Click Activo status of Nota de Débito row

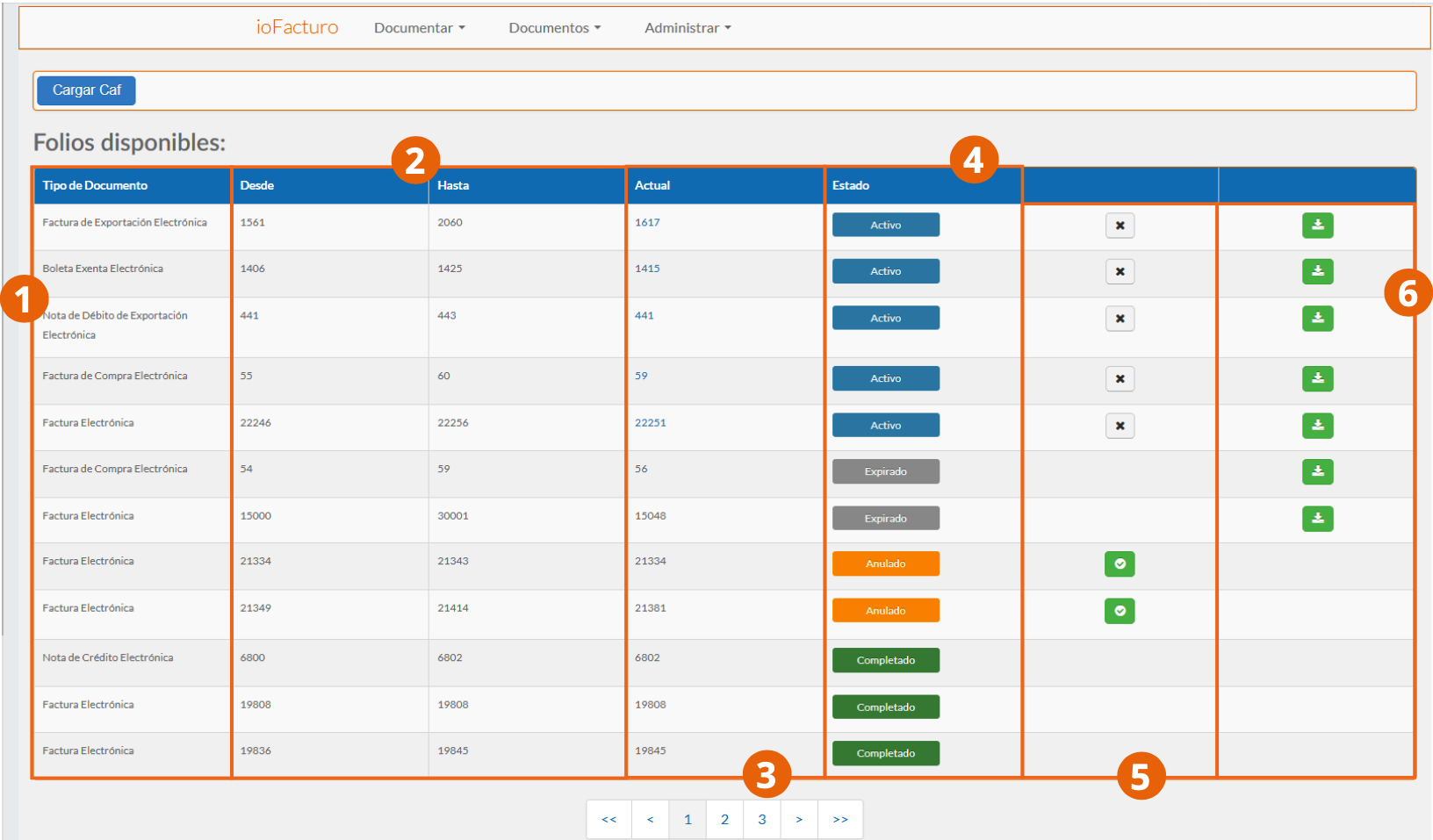[x=886, y=319]
